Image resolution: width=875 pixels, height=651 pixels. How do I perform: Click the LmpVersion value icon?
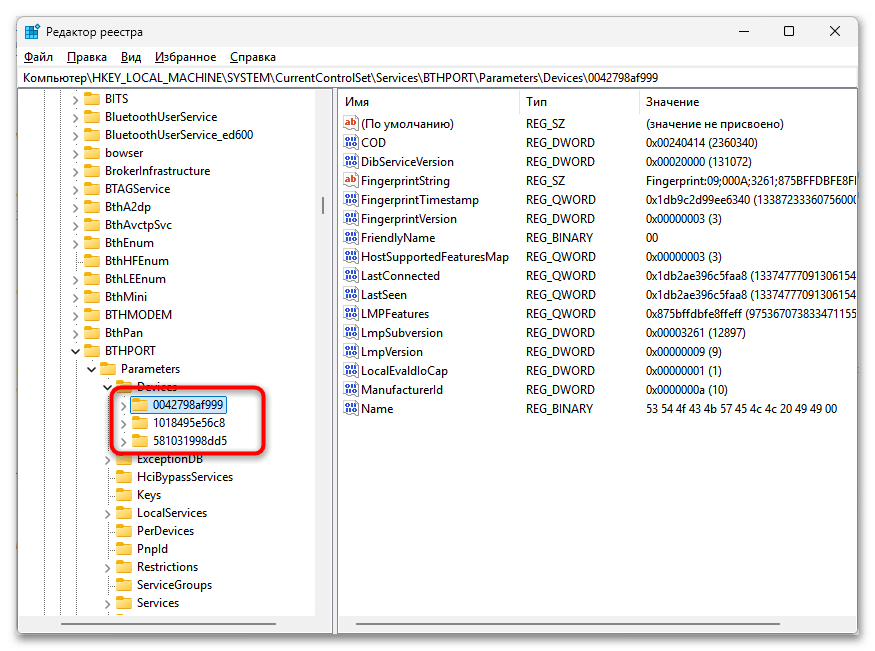[350, 351]
